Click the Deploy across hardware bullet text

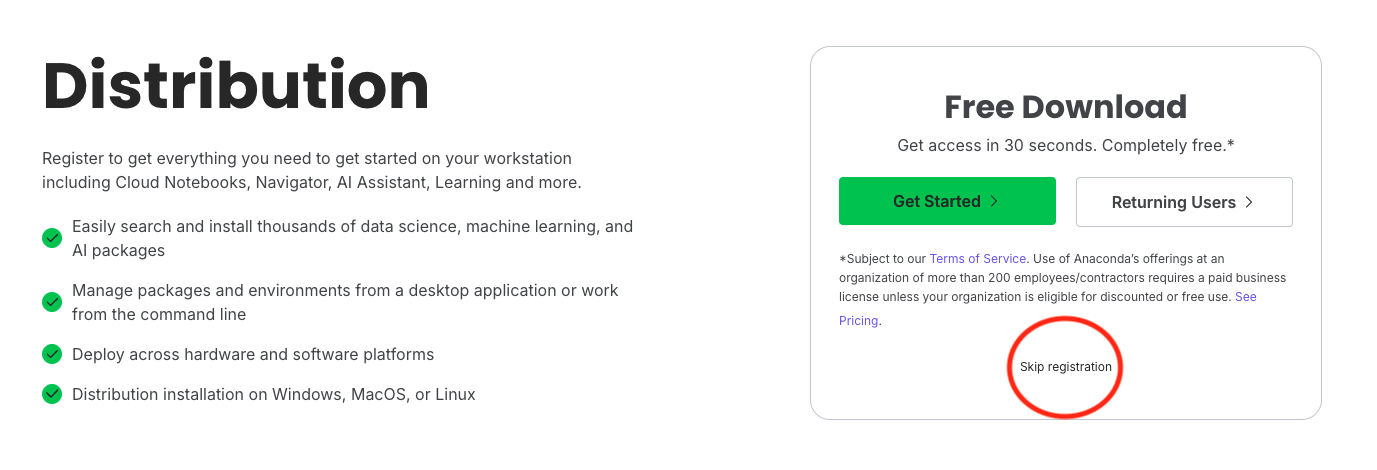point(253,354)
